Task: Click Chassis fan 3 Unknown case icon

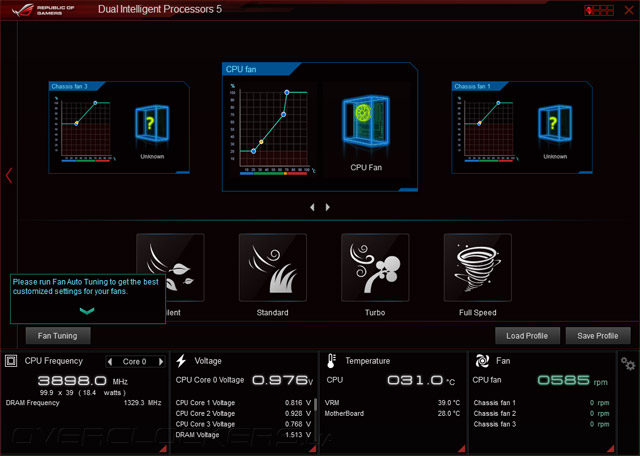Action: click(152, 123)
